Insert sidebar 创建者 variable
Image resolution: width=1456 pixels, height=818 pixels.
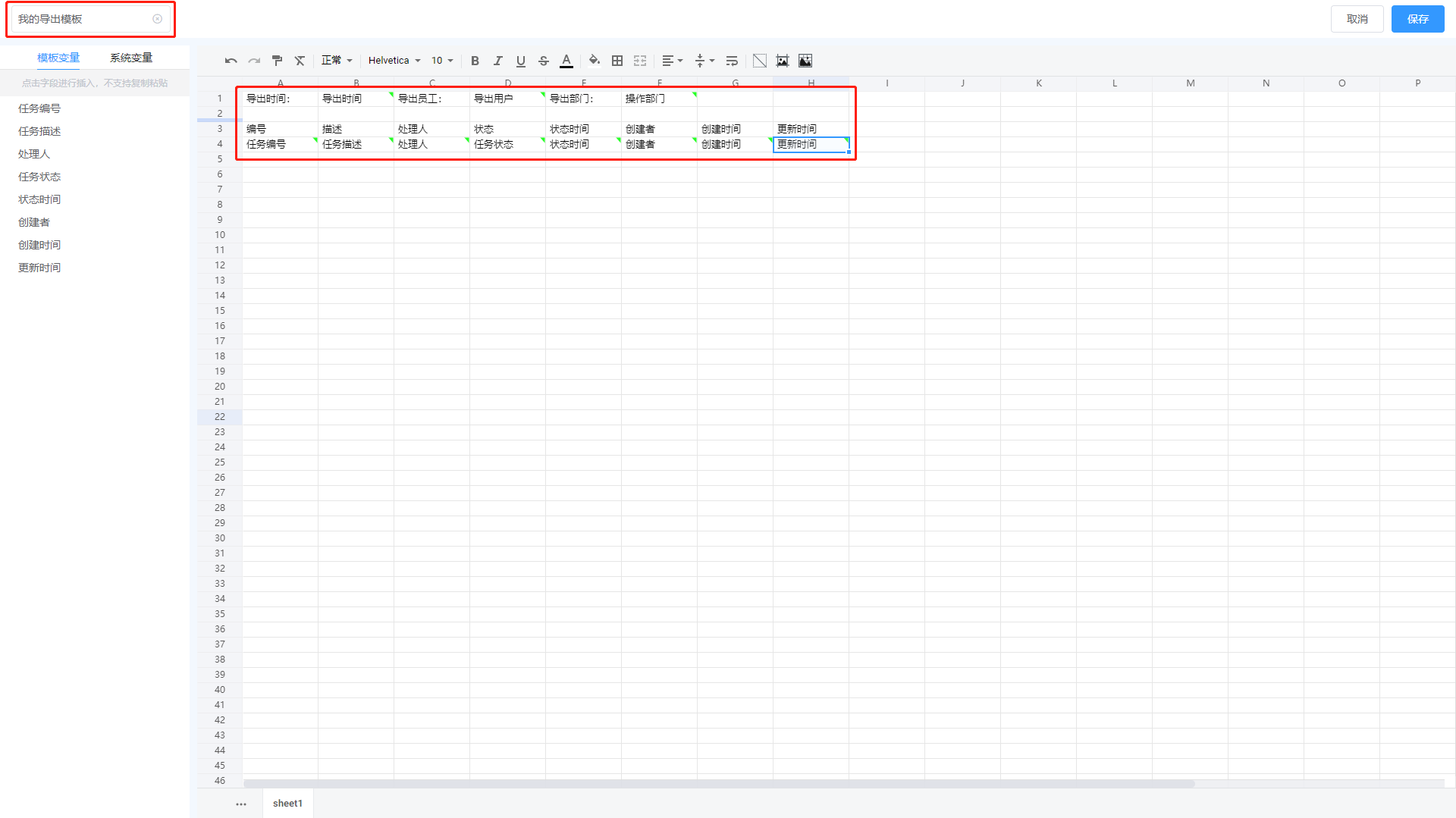pos(34,222)
